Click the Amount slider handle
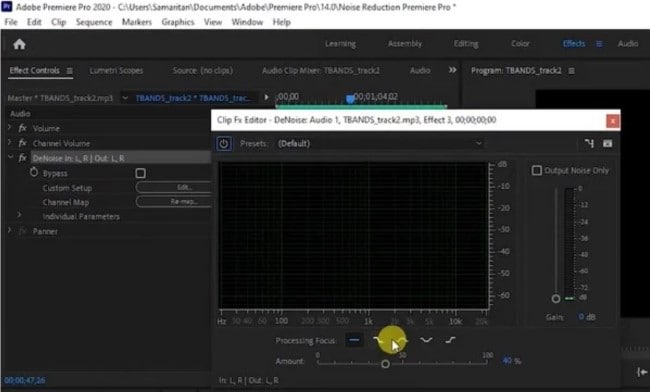The height and width of the screenshot is (392, 650). (385, 364)
